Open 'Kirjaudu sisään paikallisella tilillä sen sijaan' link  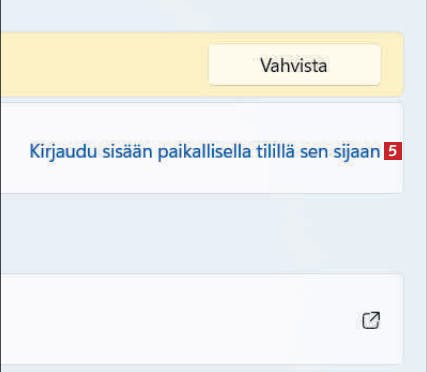click(x=205, y=152)
